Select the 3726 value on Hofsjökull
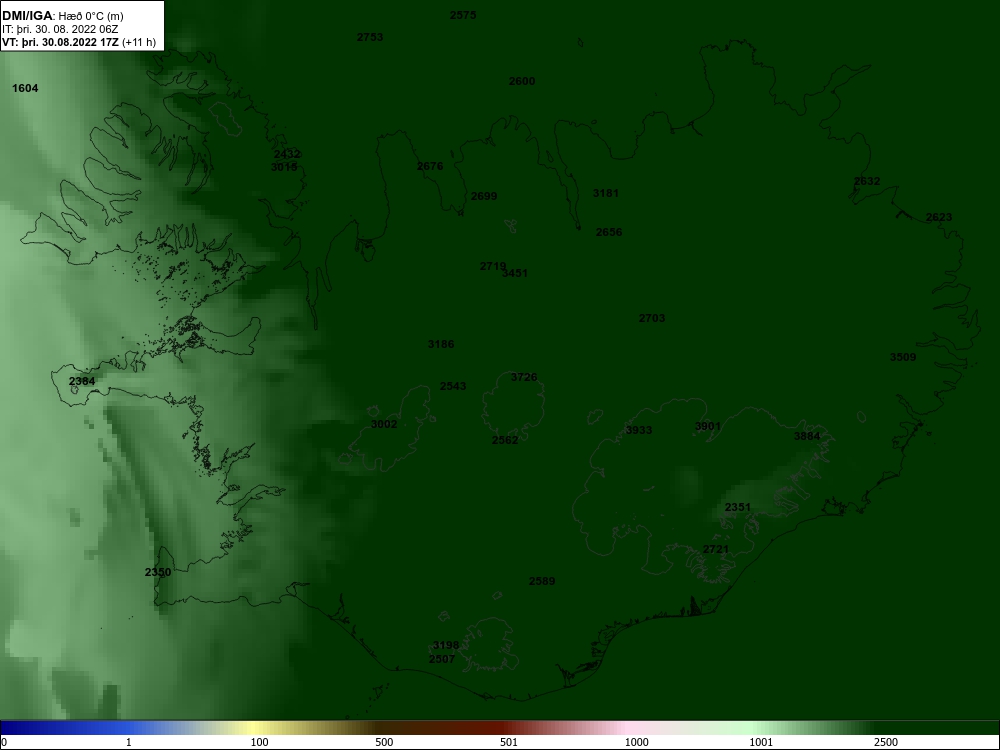 [x=524, y=377]
